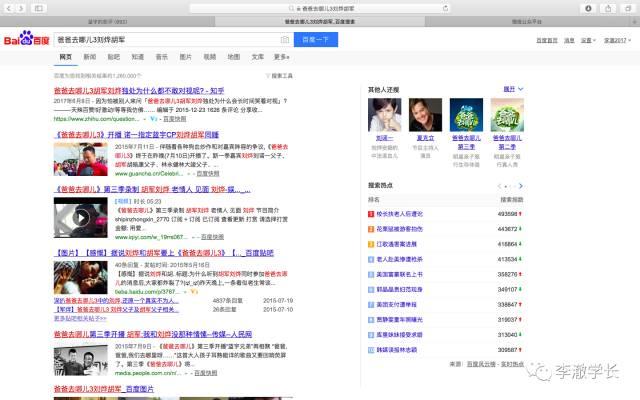The image size is (640, 400).
Task: Click the Tieba result thumbnail image
Action: (x=81, y=278)
